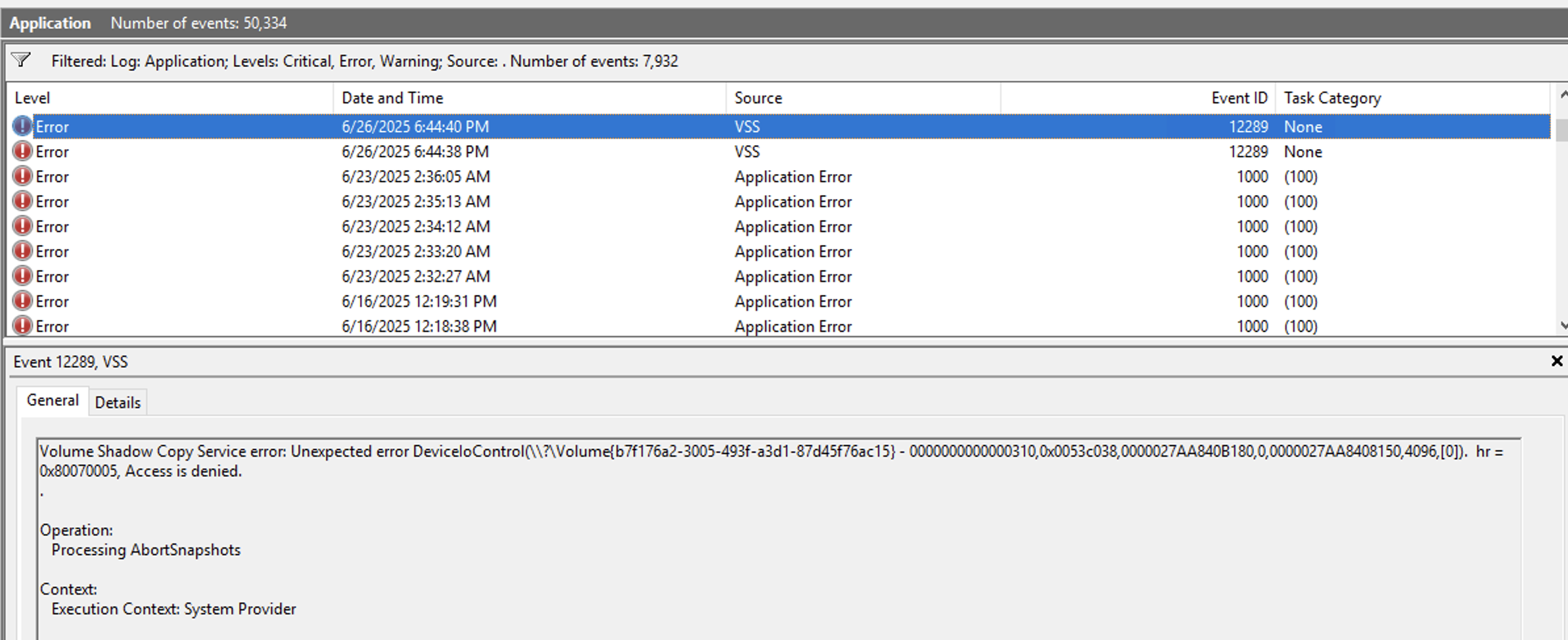This screenshot has height=640, width=1568.
Task: Click the error icon on the selected VSS row
Action: coord(22,126)
